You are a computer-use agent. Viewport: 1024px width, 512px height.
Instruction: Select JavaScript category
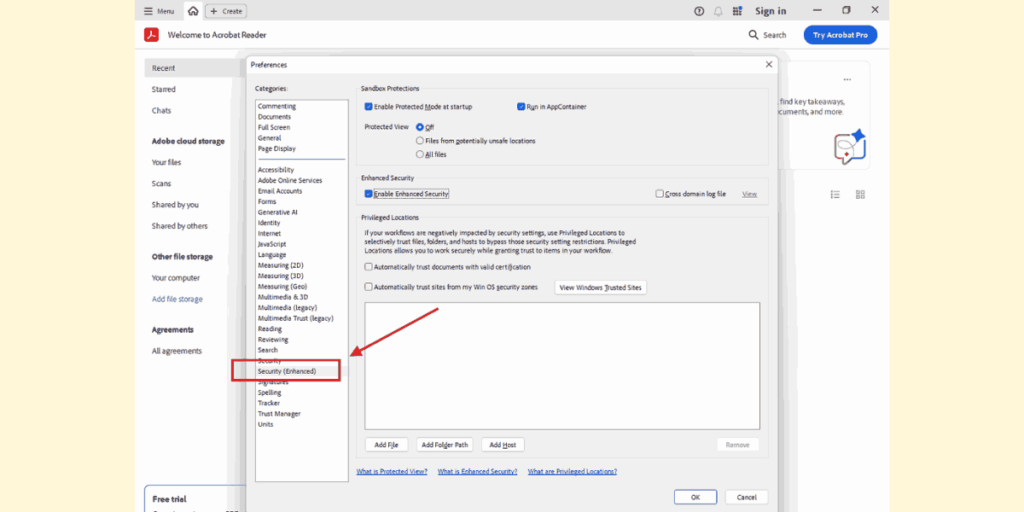click(x=272, y=244)
